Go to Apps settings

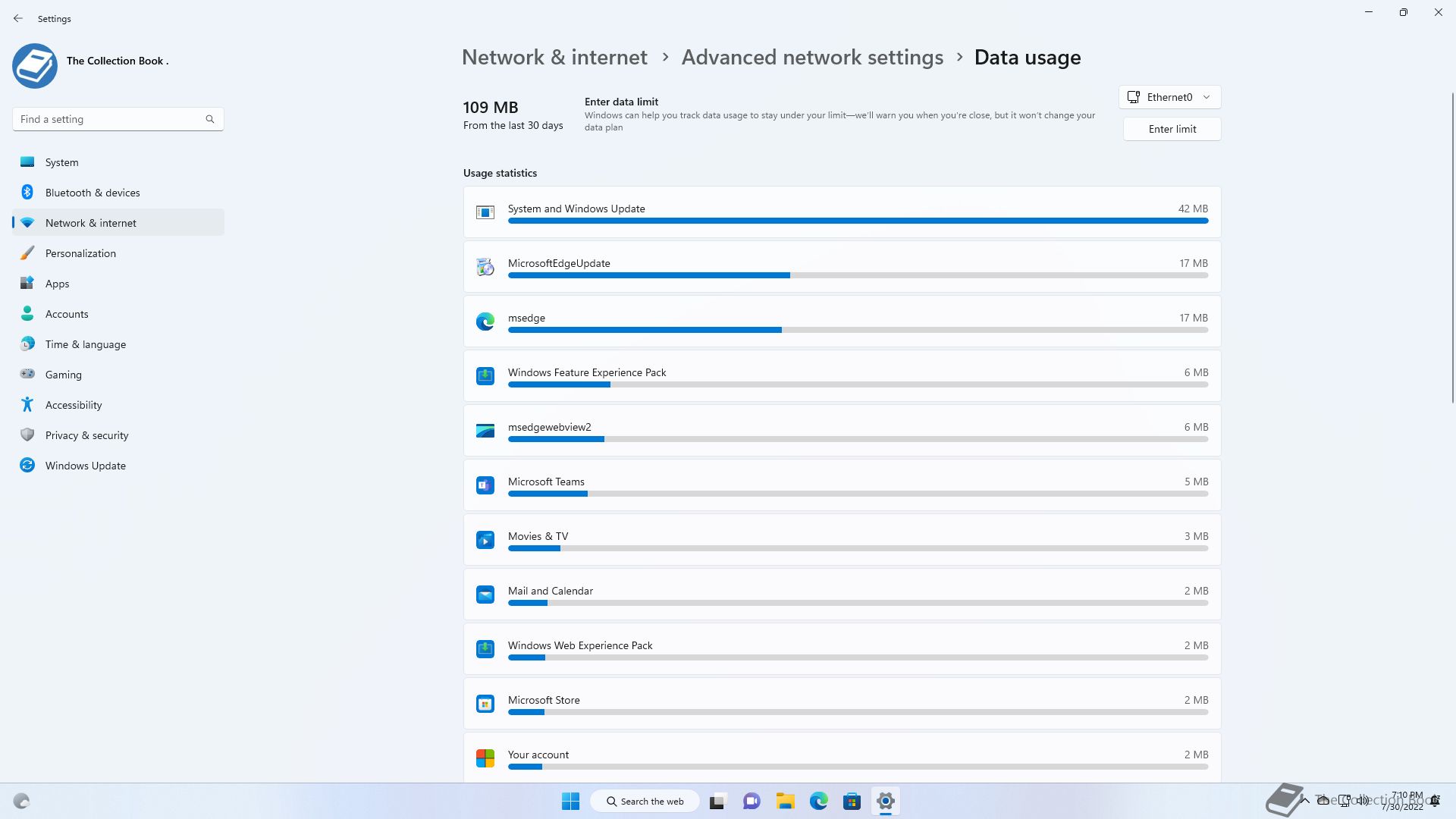click(118, 284)
